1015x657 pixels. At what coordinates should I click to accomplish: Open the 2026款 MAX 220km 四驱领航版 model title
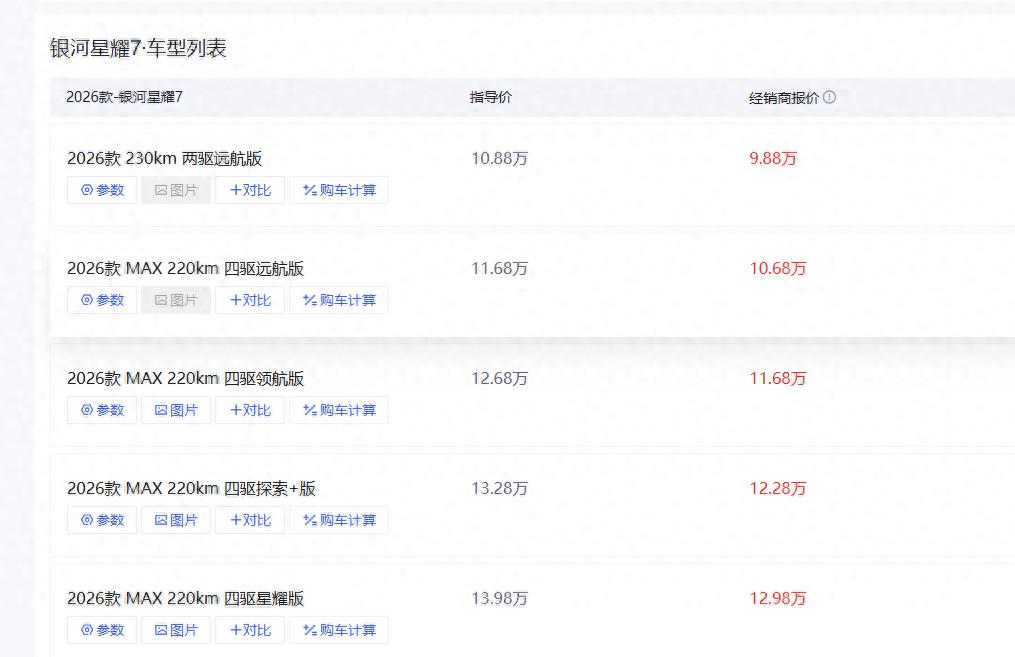185,379
